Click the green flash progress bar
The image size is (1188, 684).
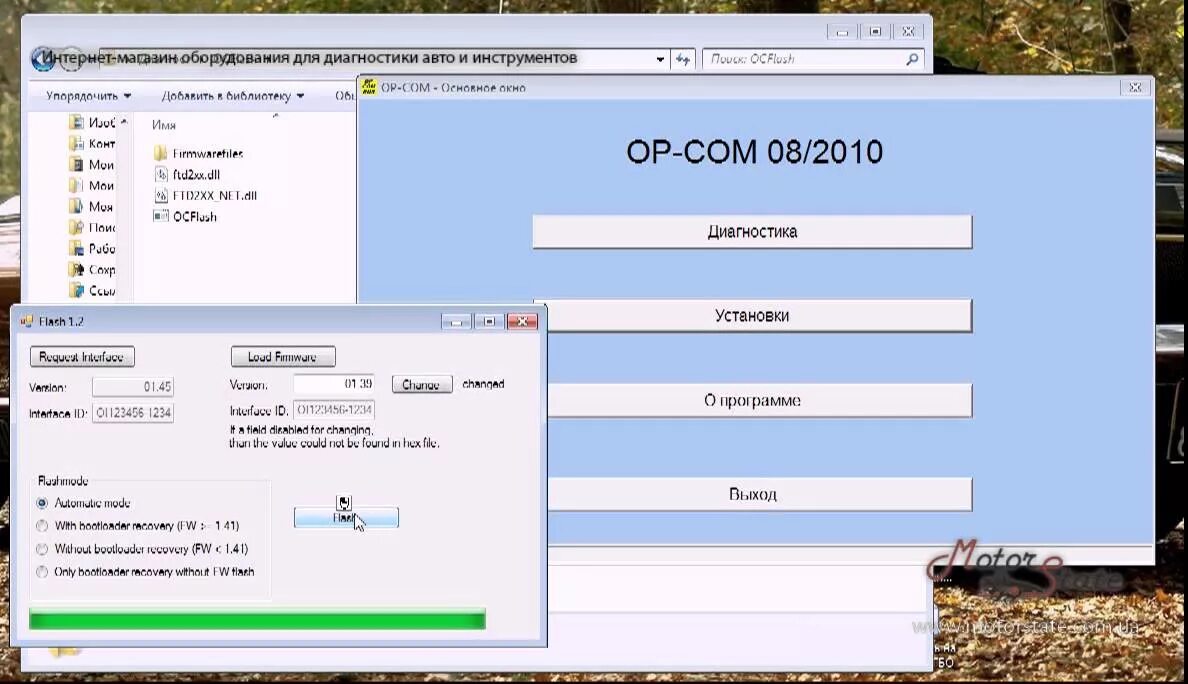[257, 620]
